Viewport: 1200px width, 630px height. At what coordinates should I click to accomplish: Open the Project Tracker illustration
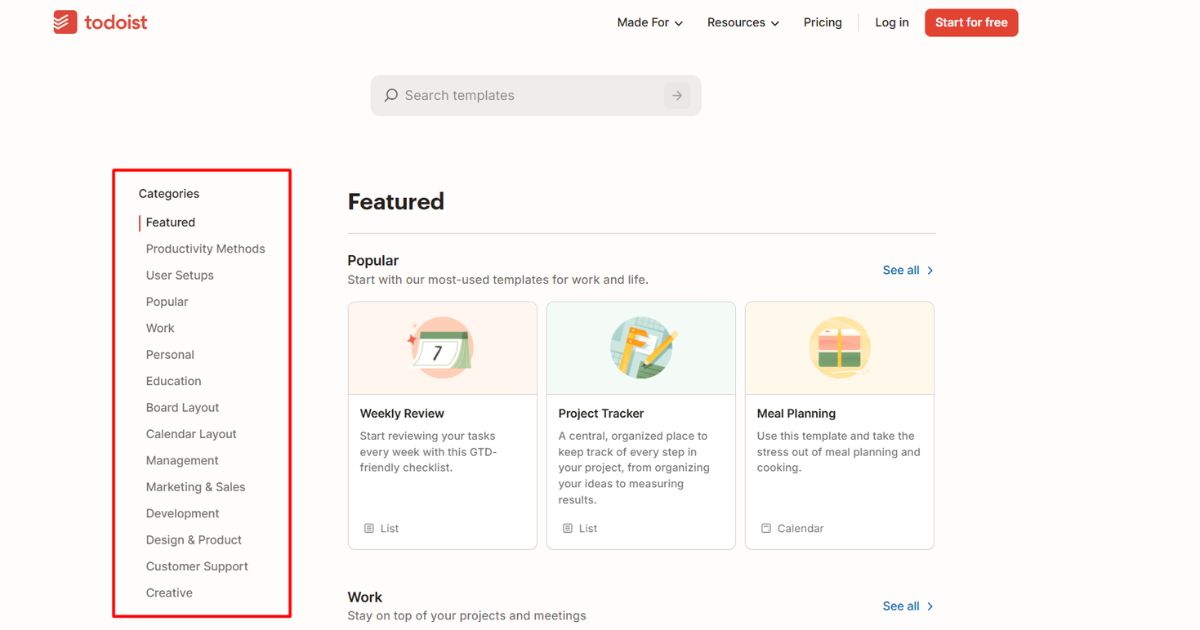point(641,348)
